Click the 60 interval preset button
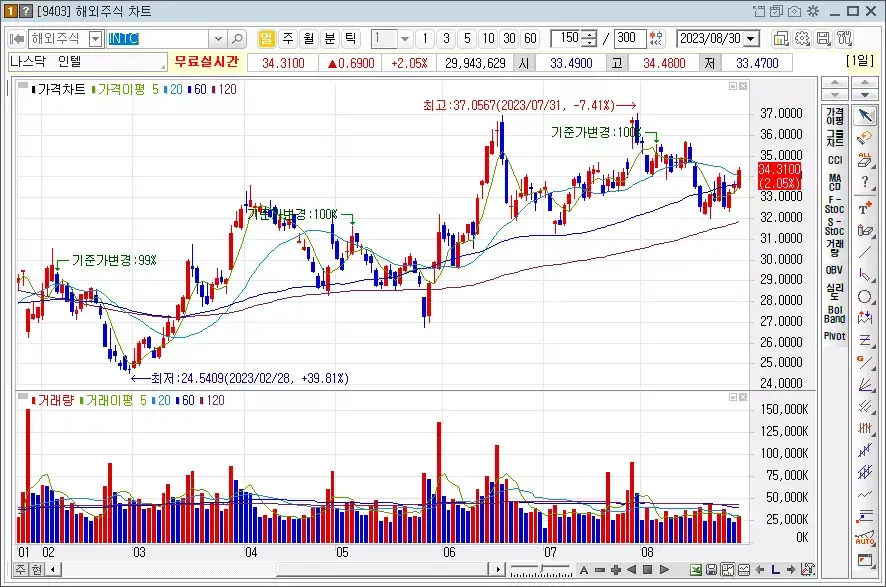 click(x=530, y=38)
